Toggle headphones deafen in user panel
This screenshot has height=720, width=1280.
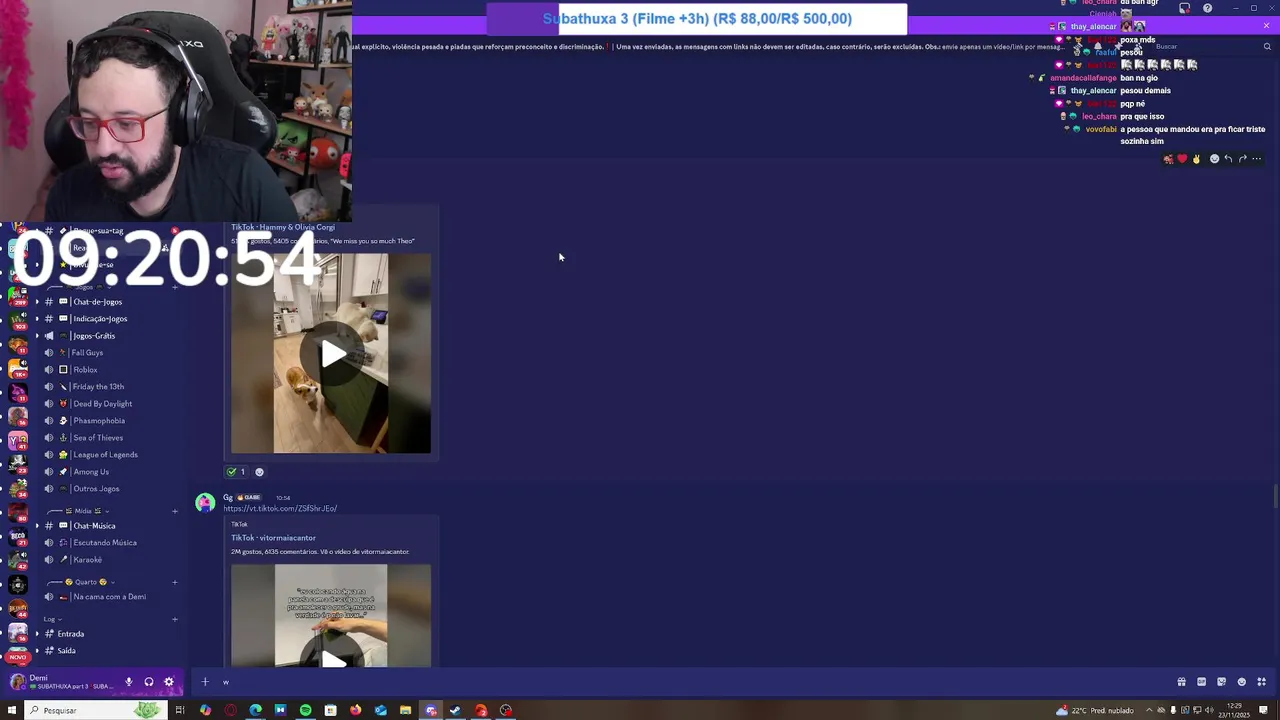point(149,682)
